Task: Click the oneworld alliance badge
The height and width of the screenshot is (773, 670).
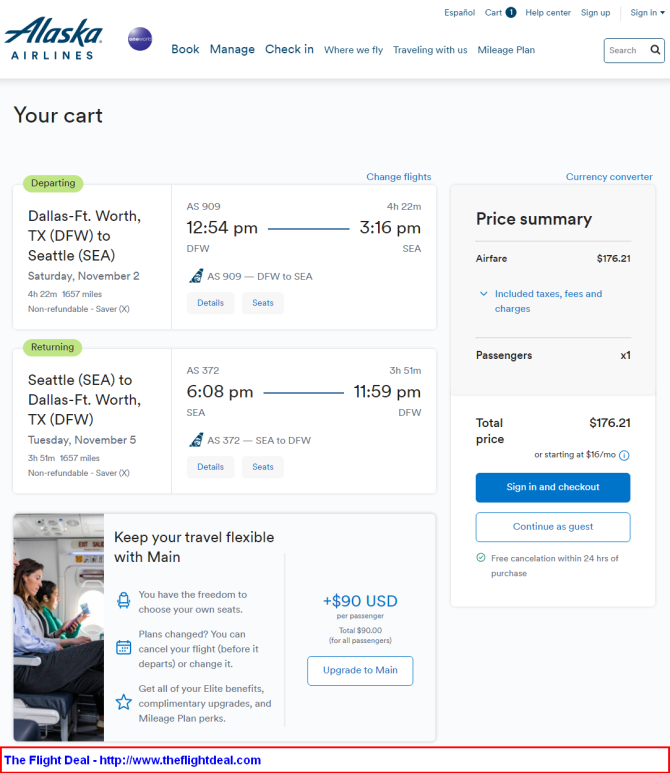Action: pos(140,39)
